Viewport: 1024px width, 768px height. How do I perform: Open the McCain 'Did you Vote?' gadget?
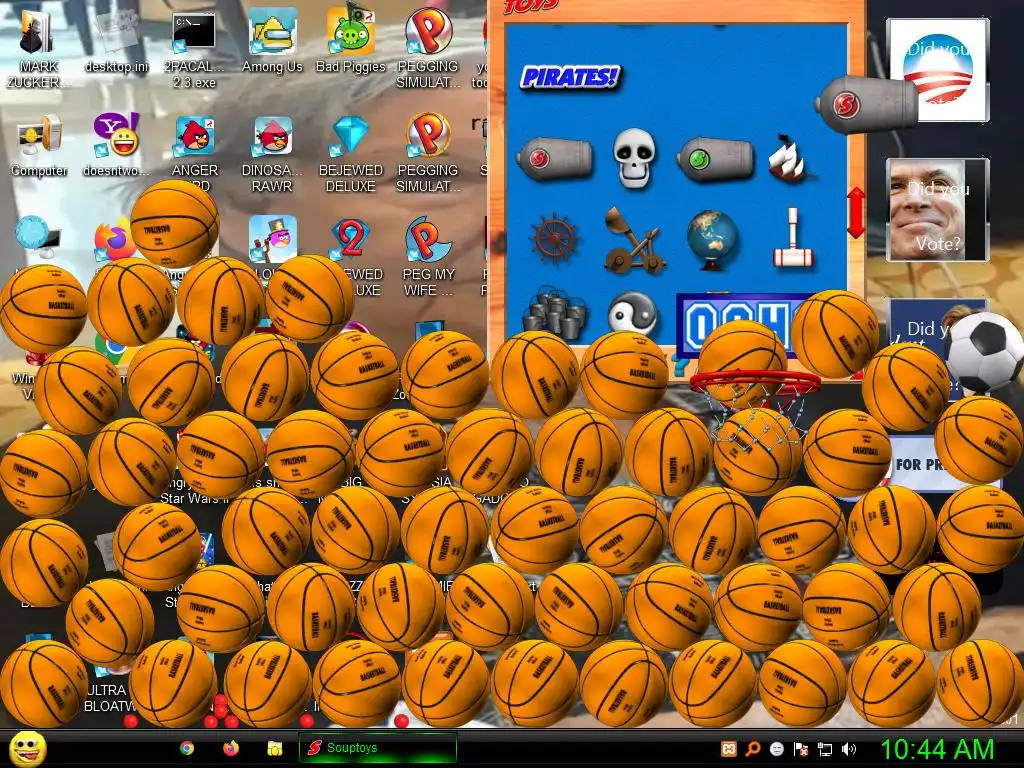(x=937, y=210)
